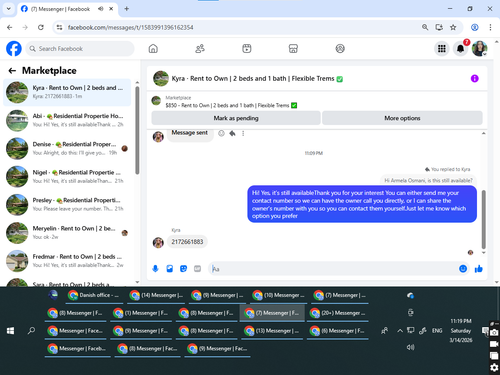Click the chat messages scrollbar thumb

[x=484, y=219]
